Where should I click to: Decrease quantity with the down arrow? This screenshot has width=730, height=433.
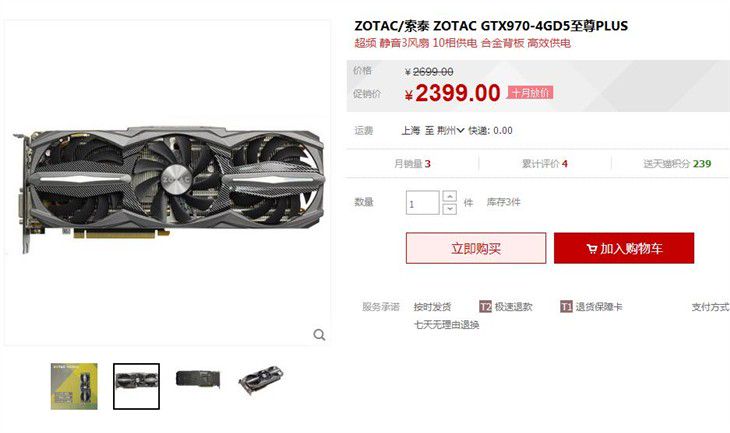(449, 209)
